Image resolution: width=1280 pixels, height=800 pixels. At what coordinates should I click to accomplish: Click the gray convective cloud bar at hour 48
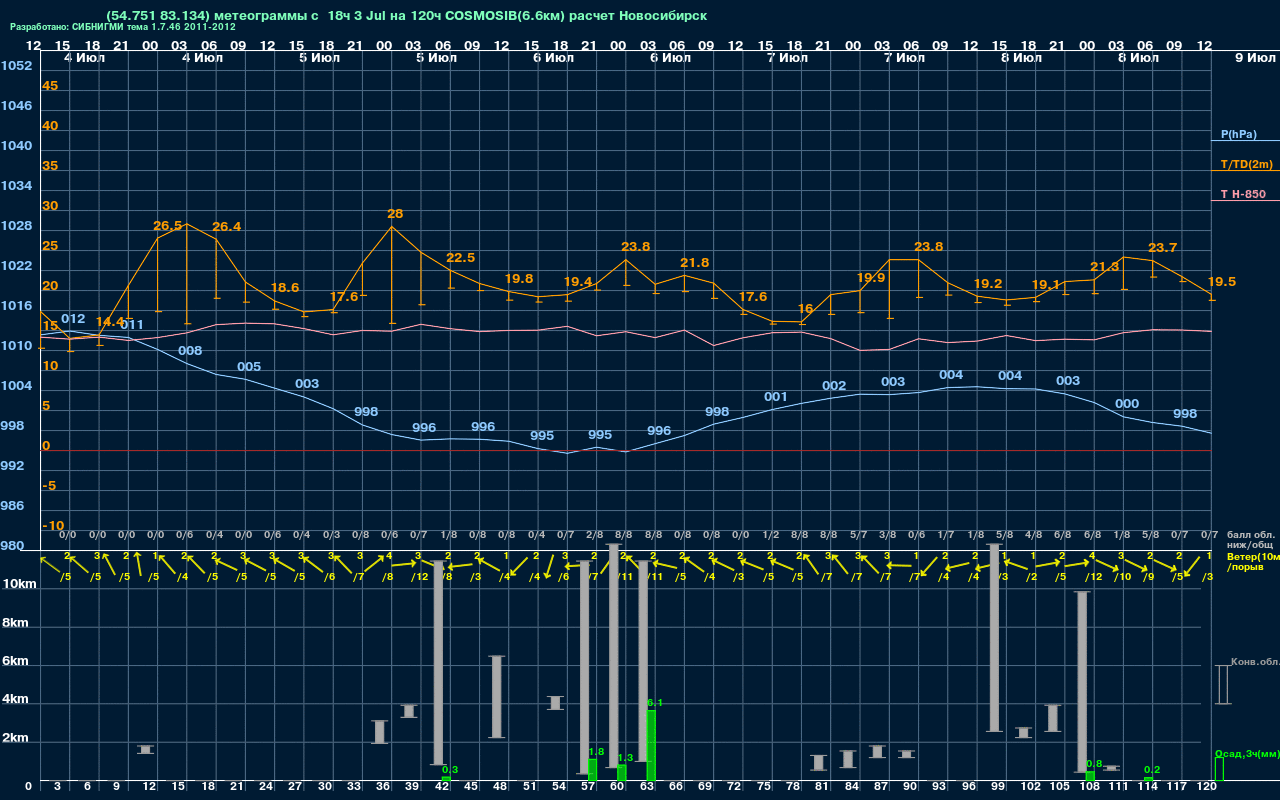click(x=497, y=697)
